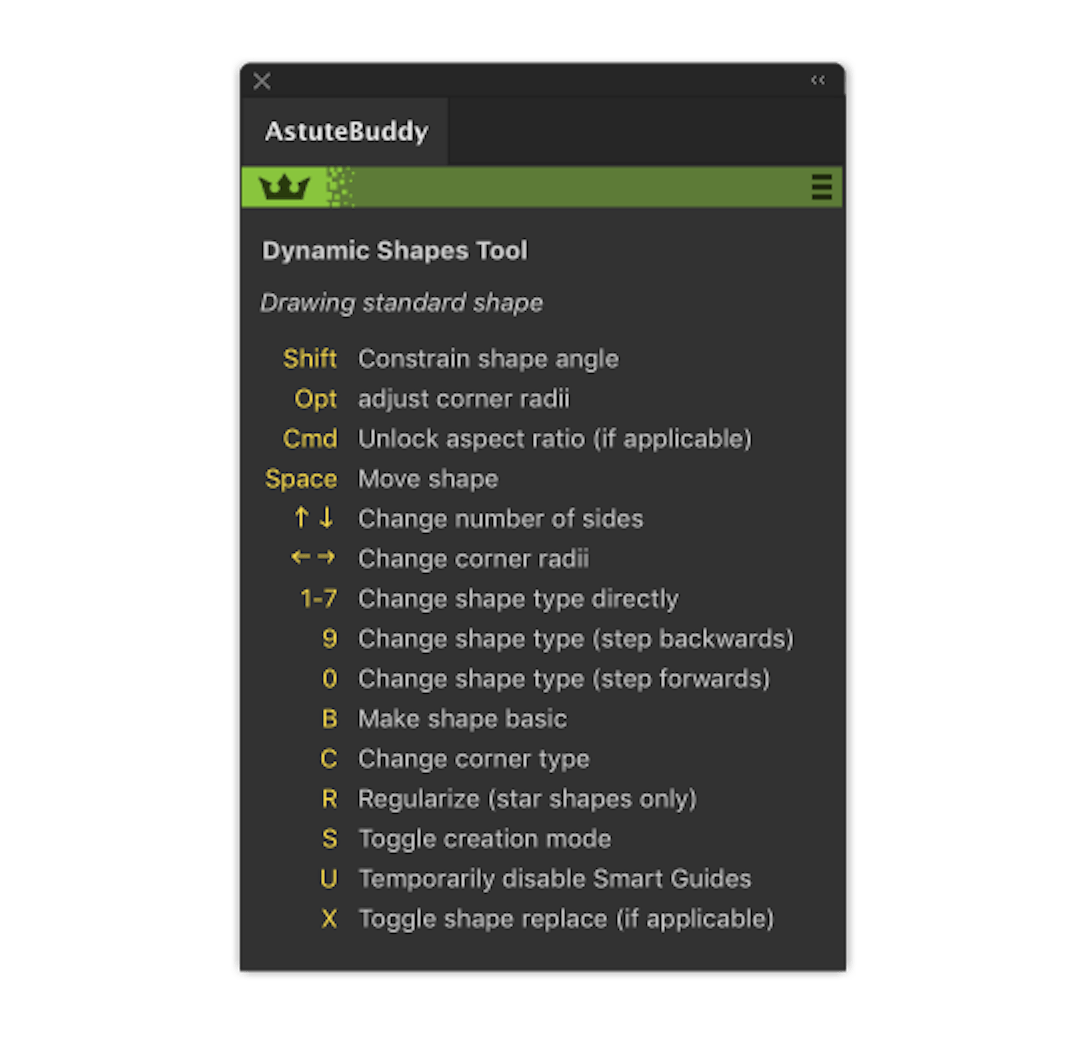The image size is (1086, 1048).
Task: Select the Opt shortcut label
Action: (315, 398)
